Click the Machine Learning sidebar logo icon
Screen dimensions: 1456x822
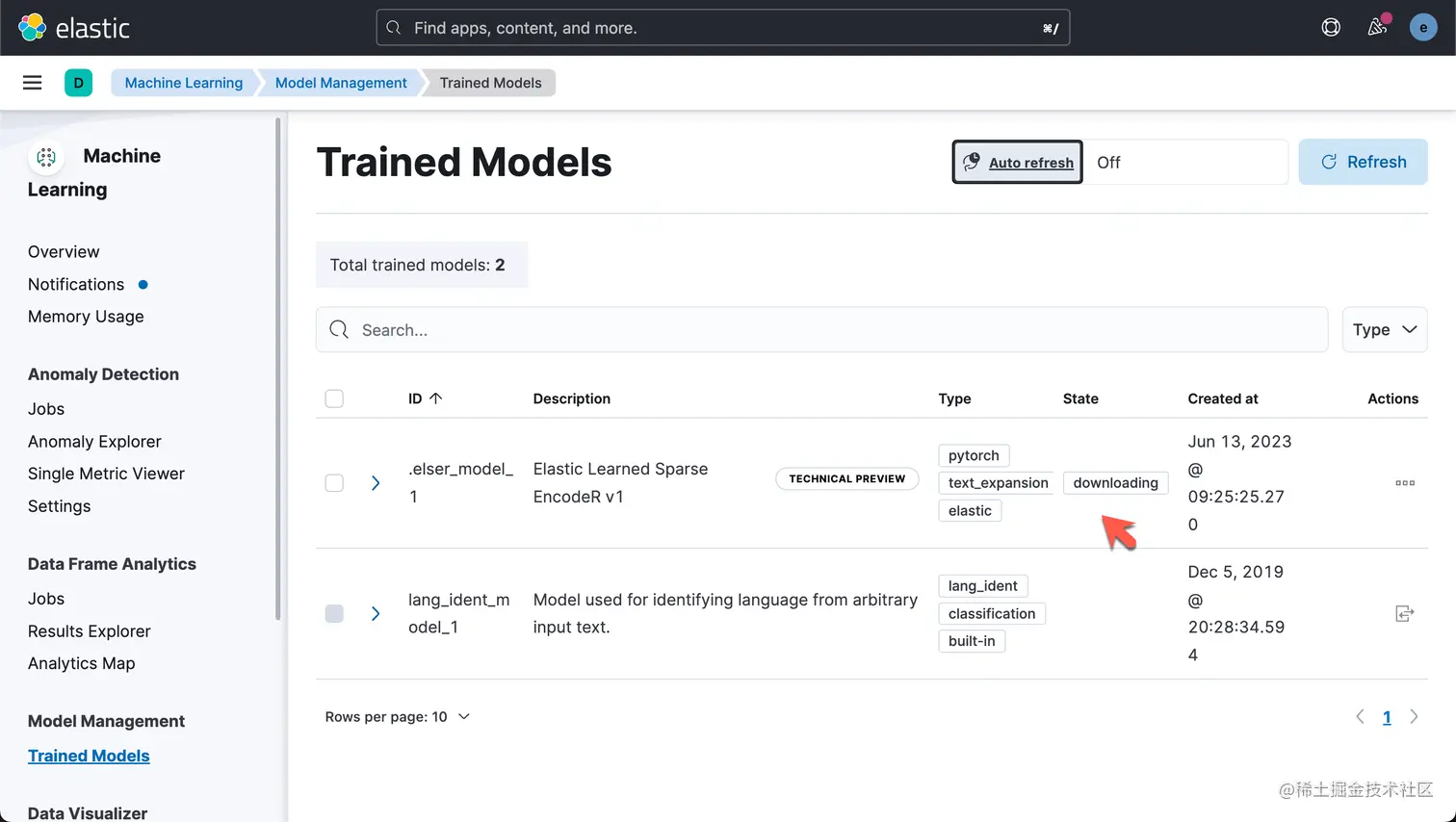(x=46, y=157)
